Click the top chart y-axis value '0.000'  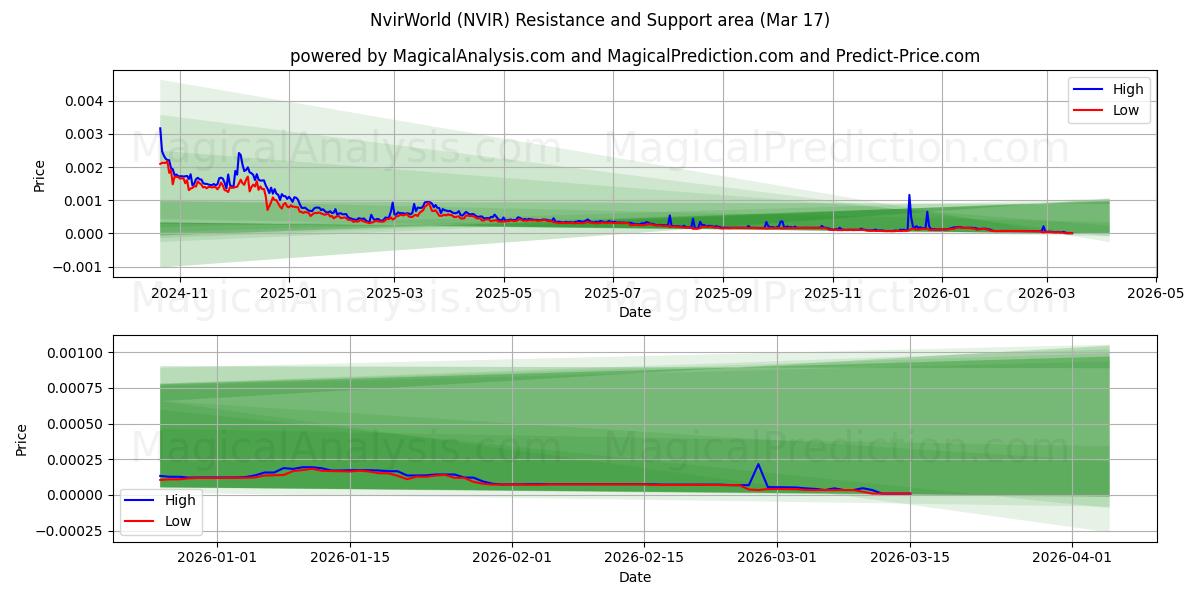pos(86,234)
